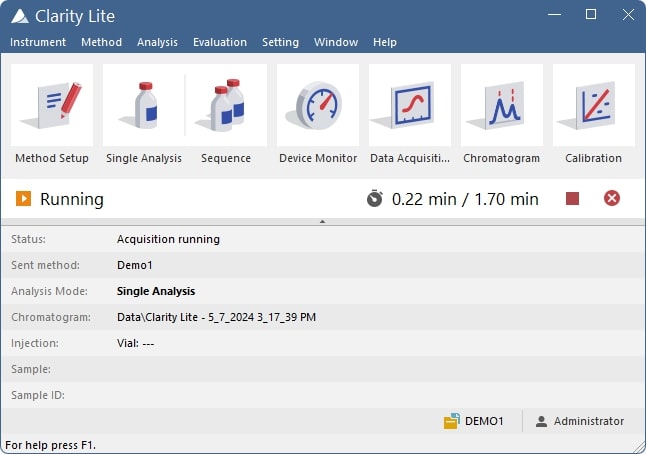Click the bold Single Analysis mode value
Viewport: 646px width, 454px height.
pos(156,291)
